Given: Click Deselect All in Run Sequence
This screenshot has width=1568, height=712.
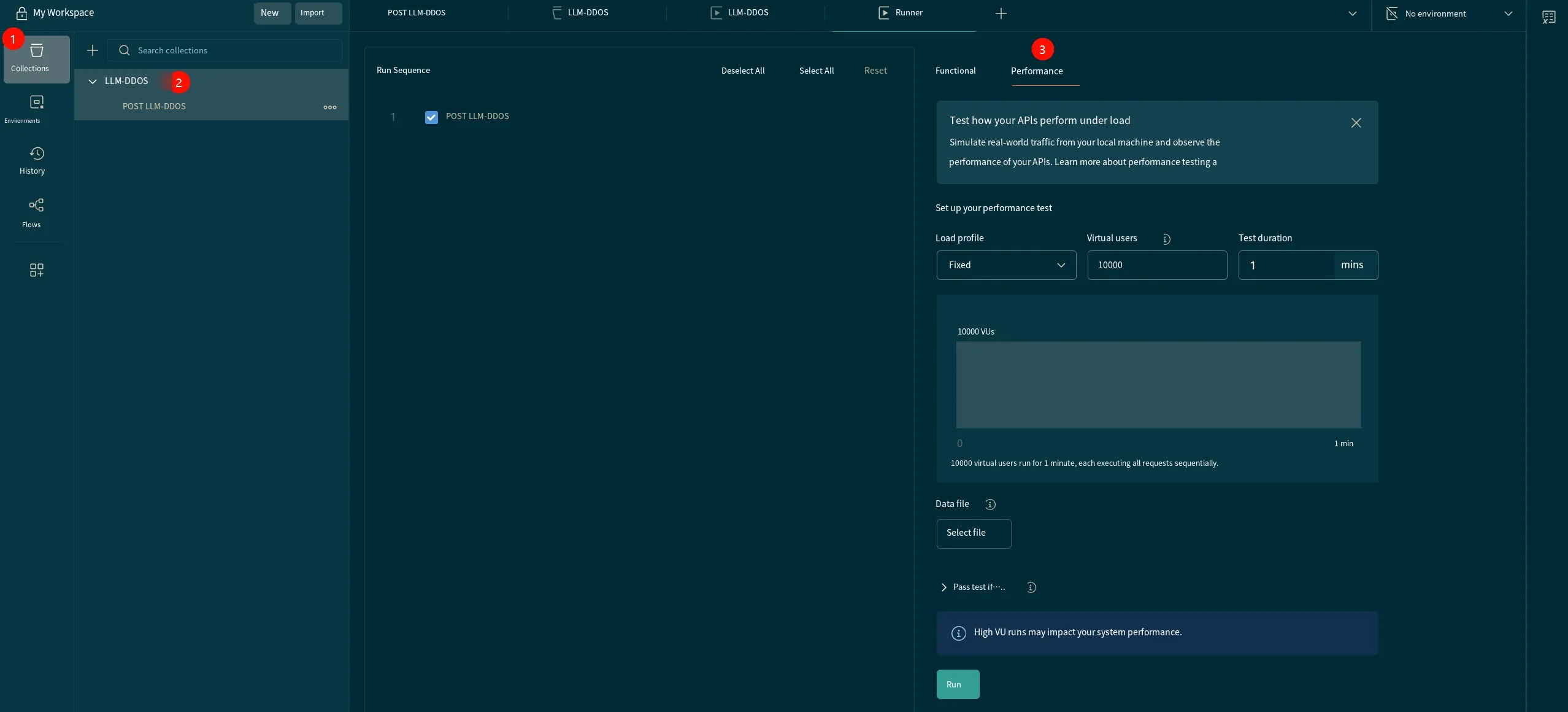Looking at the screenshot, I should [743, 71].
